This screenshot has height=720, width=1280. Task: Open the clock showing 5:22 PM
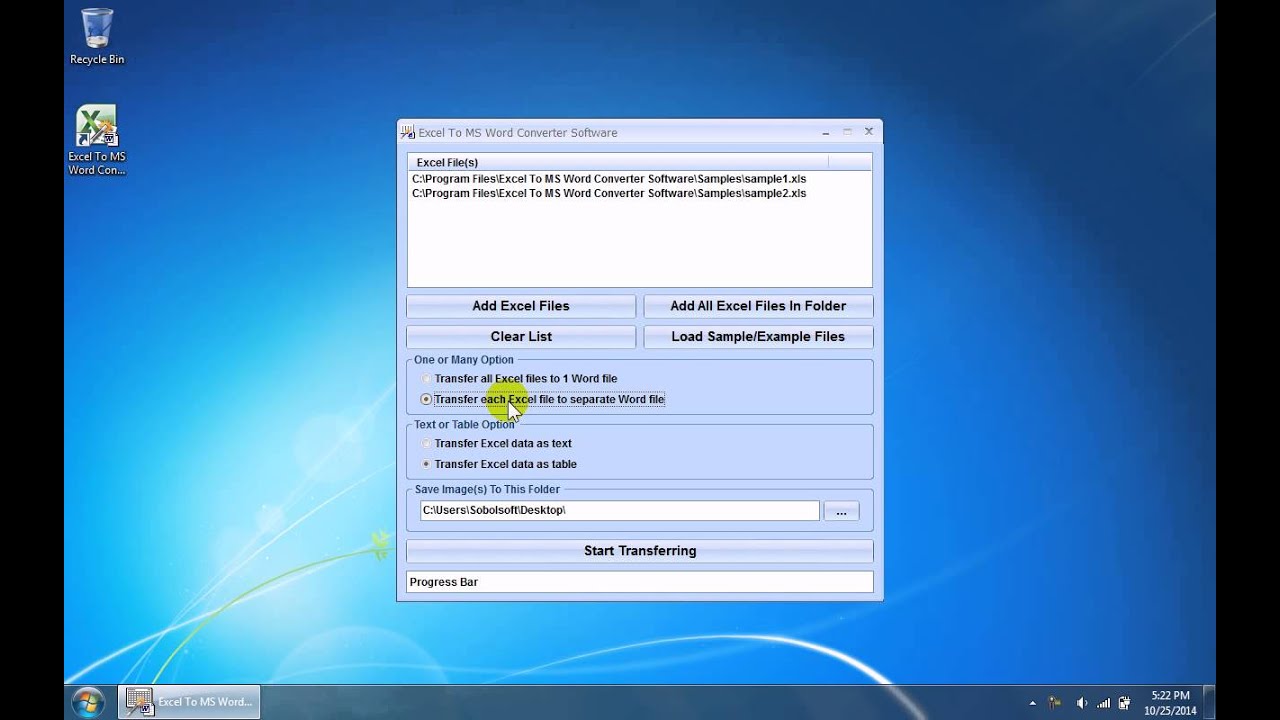coord(1170,702)
